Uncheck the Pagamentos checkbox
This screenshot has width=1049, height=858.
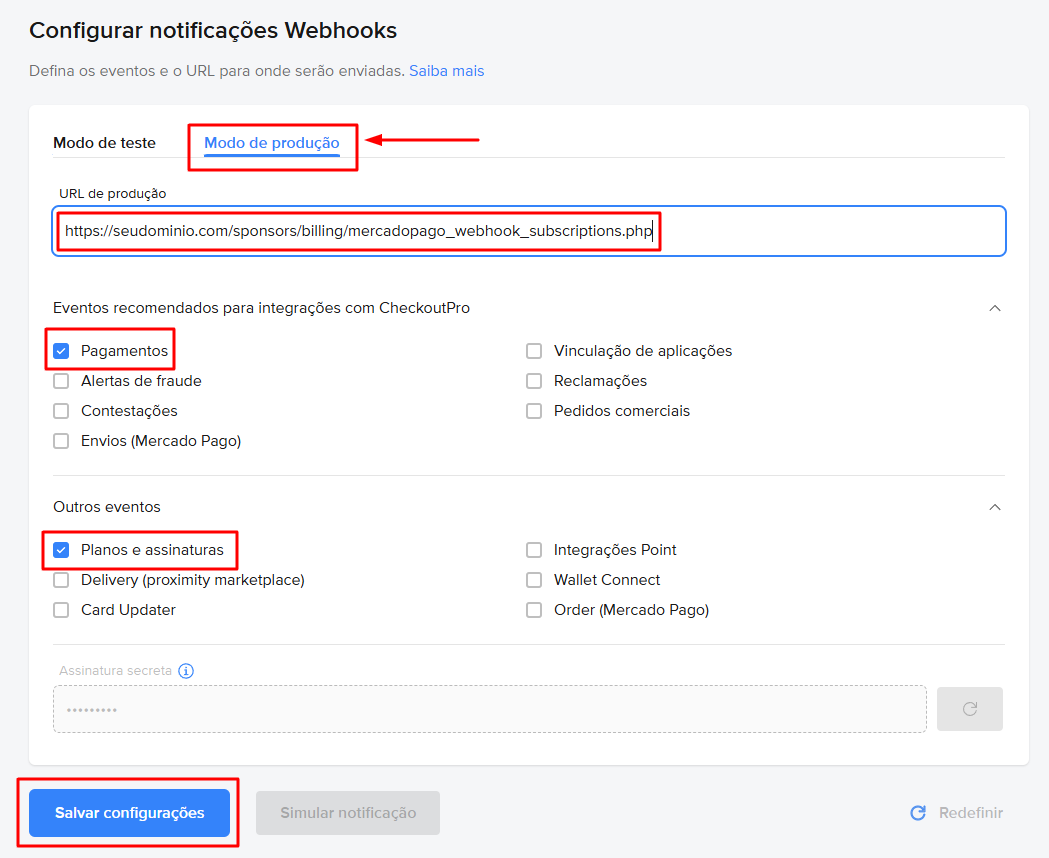61,351
